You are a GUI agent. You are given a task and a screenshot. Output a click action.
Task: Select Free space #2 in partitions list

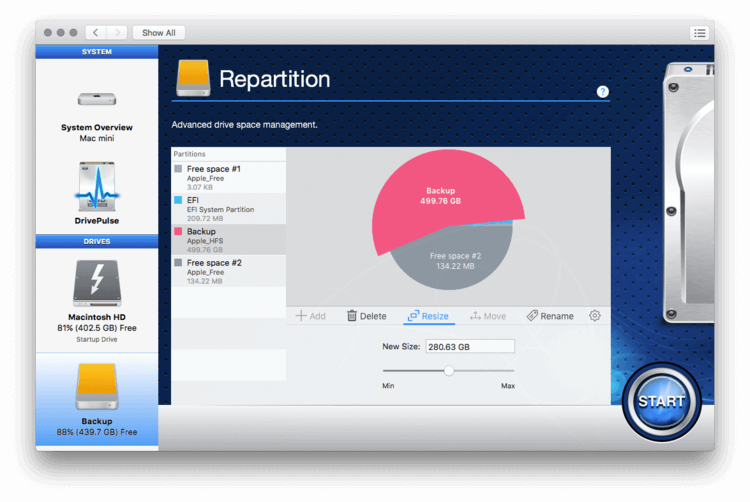click(228, 267)
